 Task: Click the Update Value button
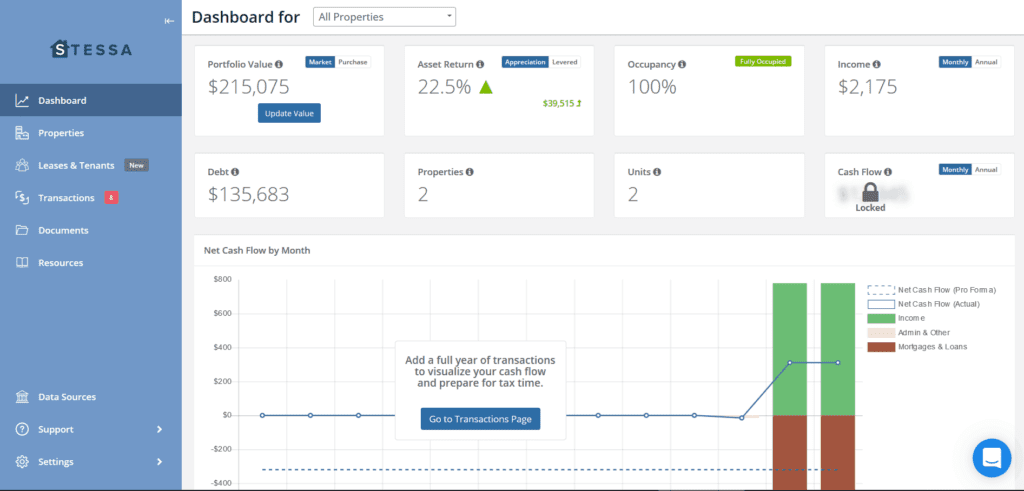(289, 113)
